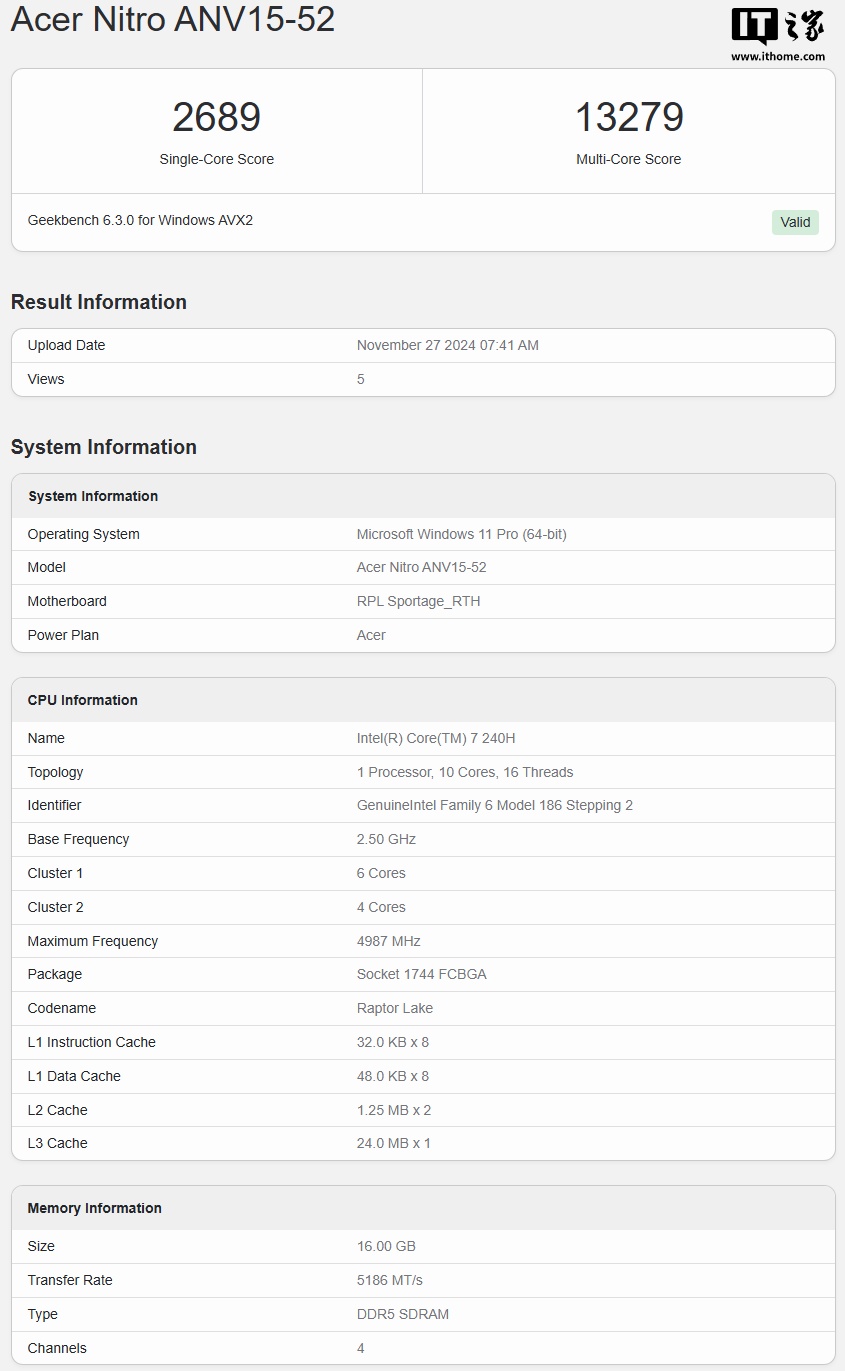Click the CPU Information table header
Viewport: 845px width, 1371px height.
pos(83,700)
